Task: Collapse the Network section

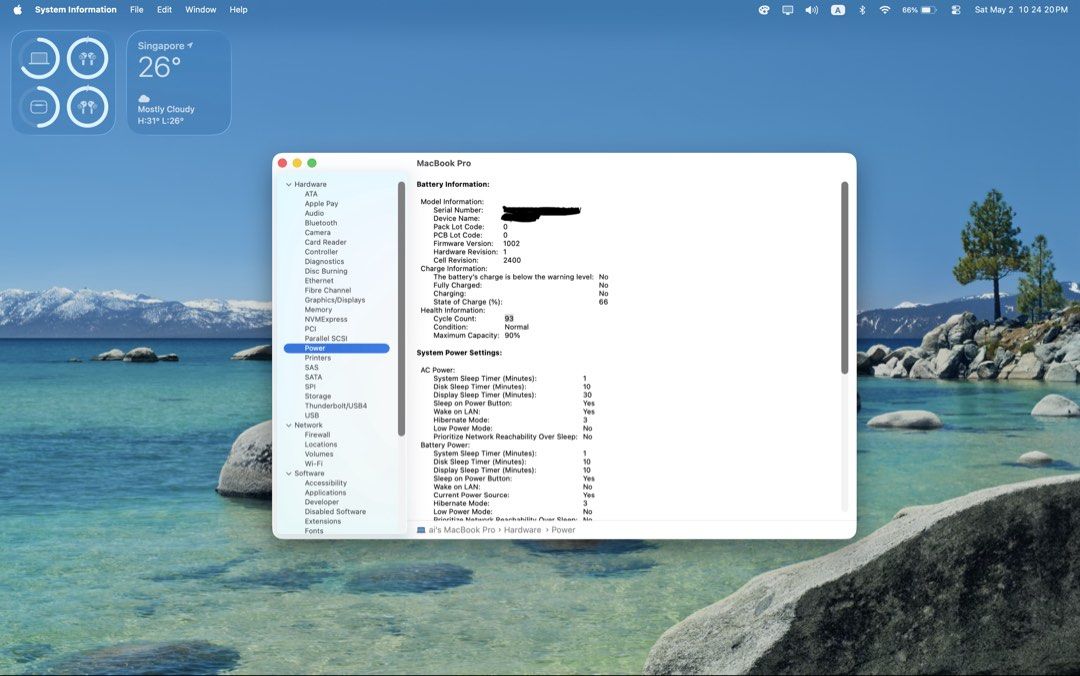Action: 289,425
